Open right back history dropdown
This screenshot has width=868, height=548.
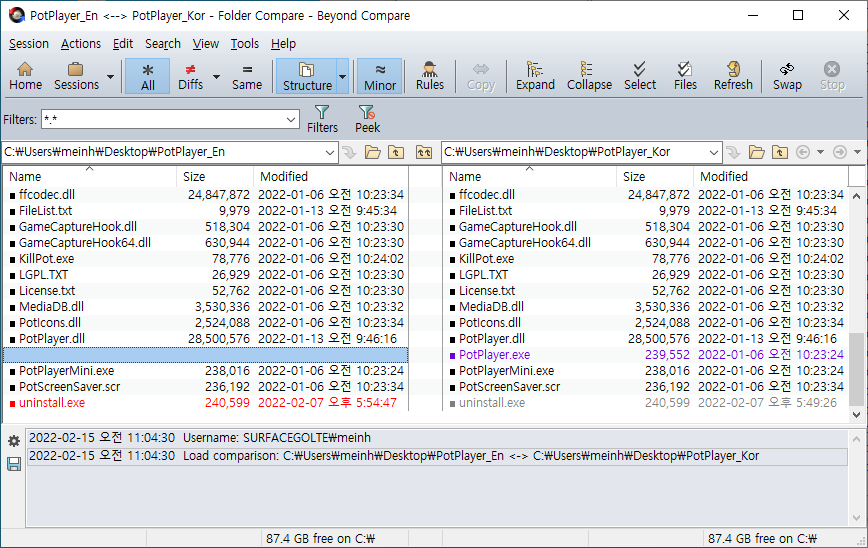coord(820,152)
